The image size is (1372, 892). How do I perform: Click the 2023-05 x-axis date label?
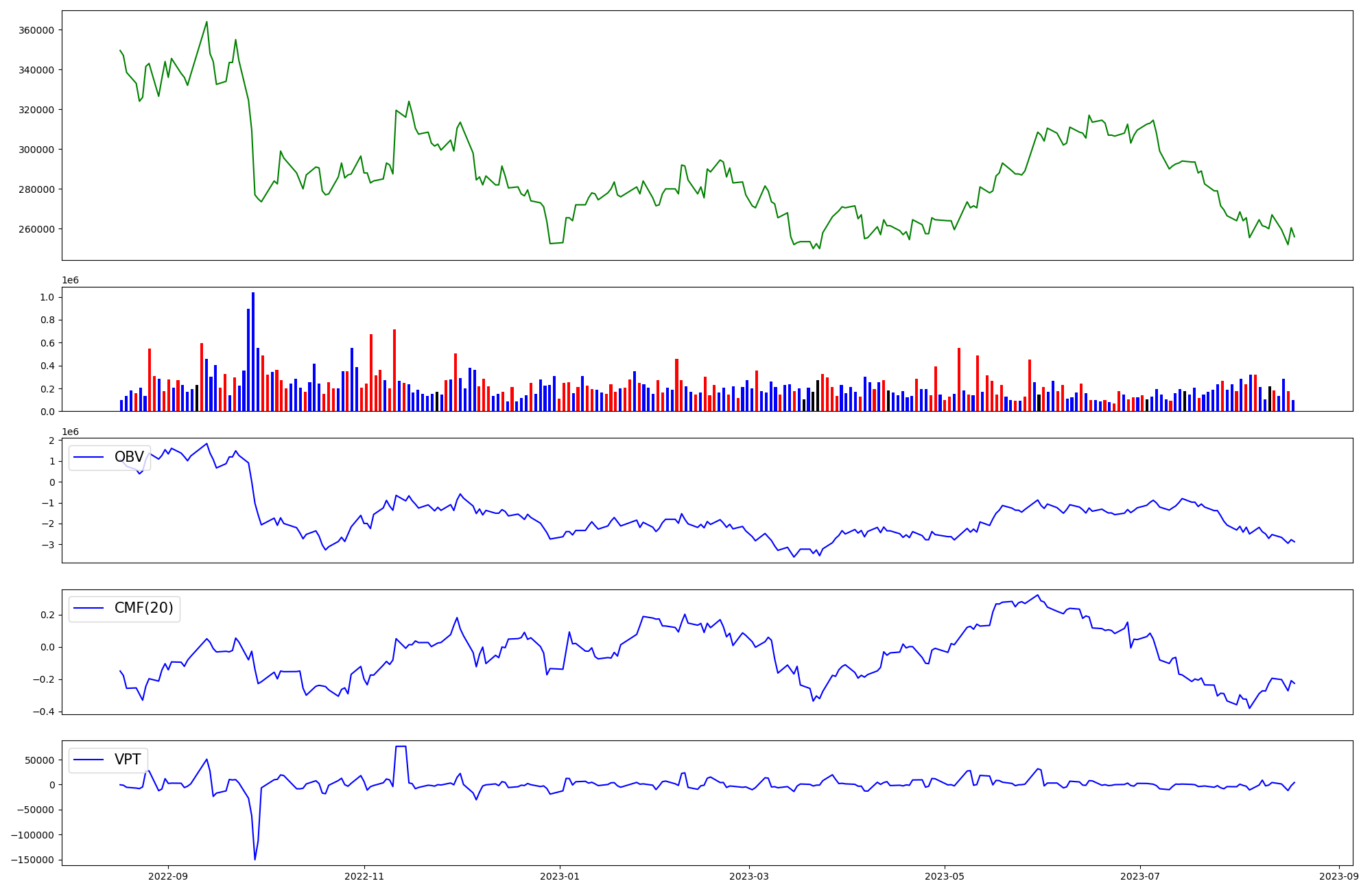pos(945,876)
